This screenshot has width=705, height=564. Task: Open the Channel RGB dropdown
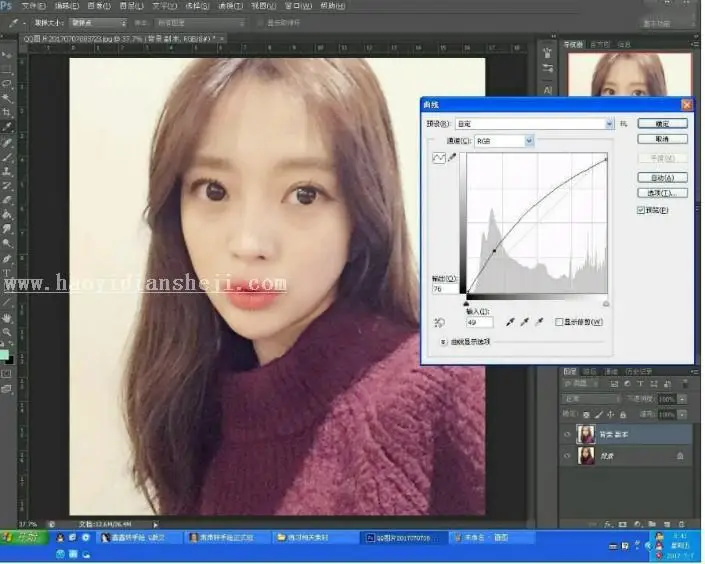point(504,141)
